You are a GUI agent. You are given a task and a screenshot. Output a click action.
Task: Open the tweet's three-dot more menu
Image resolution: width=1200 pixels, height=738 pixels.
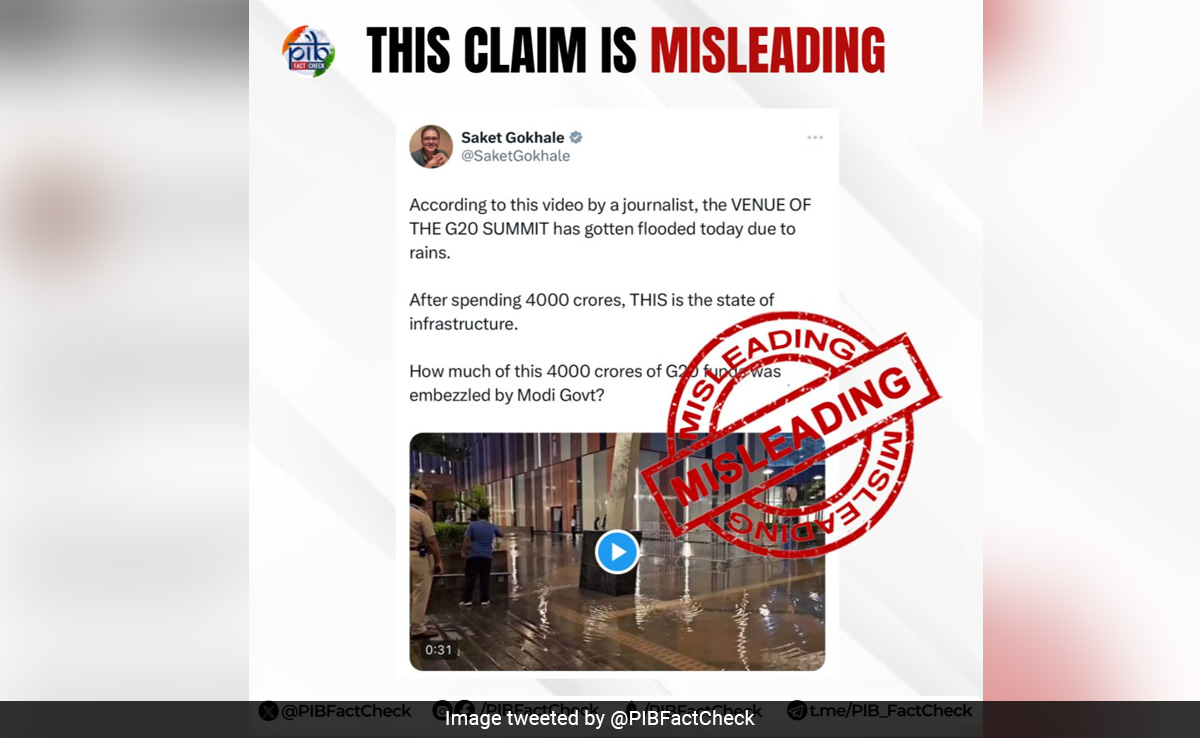coord(815,138)
